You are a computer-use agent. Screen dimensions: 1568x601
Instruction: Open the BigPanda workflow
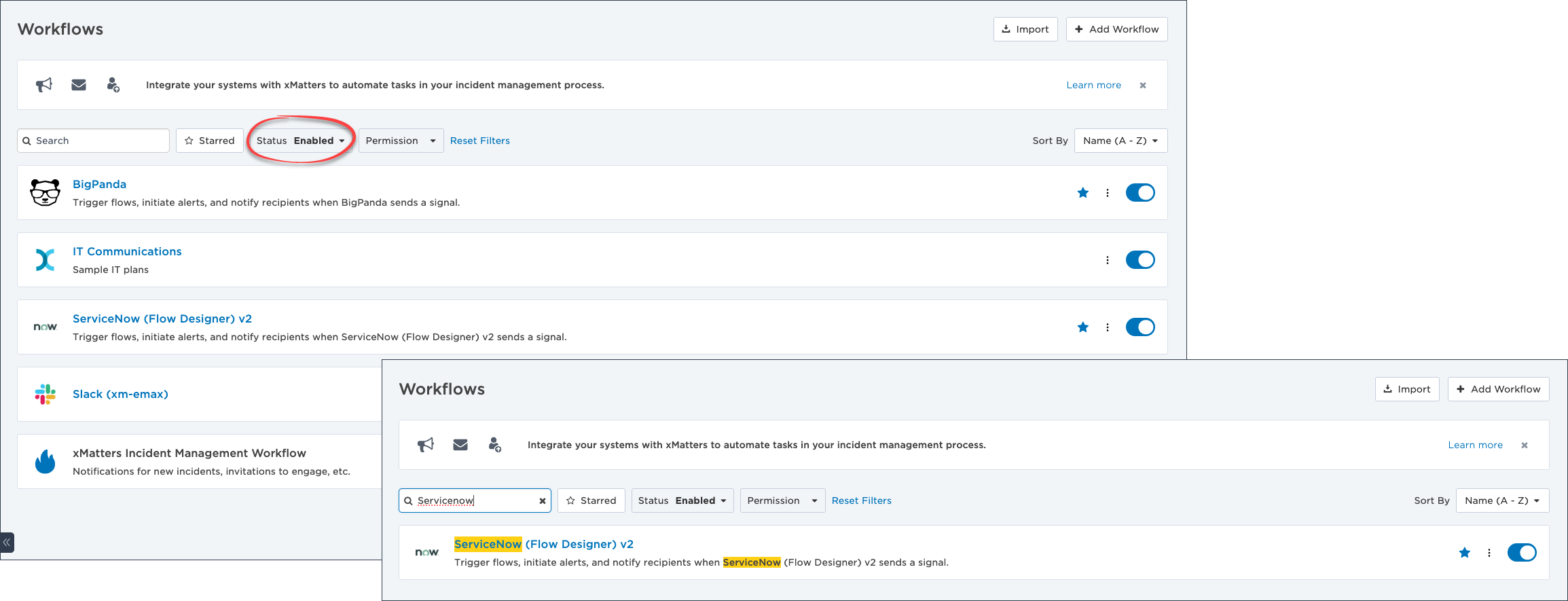(x=99, y=184)
